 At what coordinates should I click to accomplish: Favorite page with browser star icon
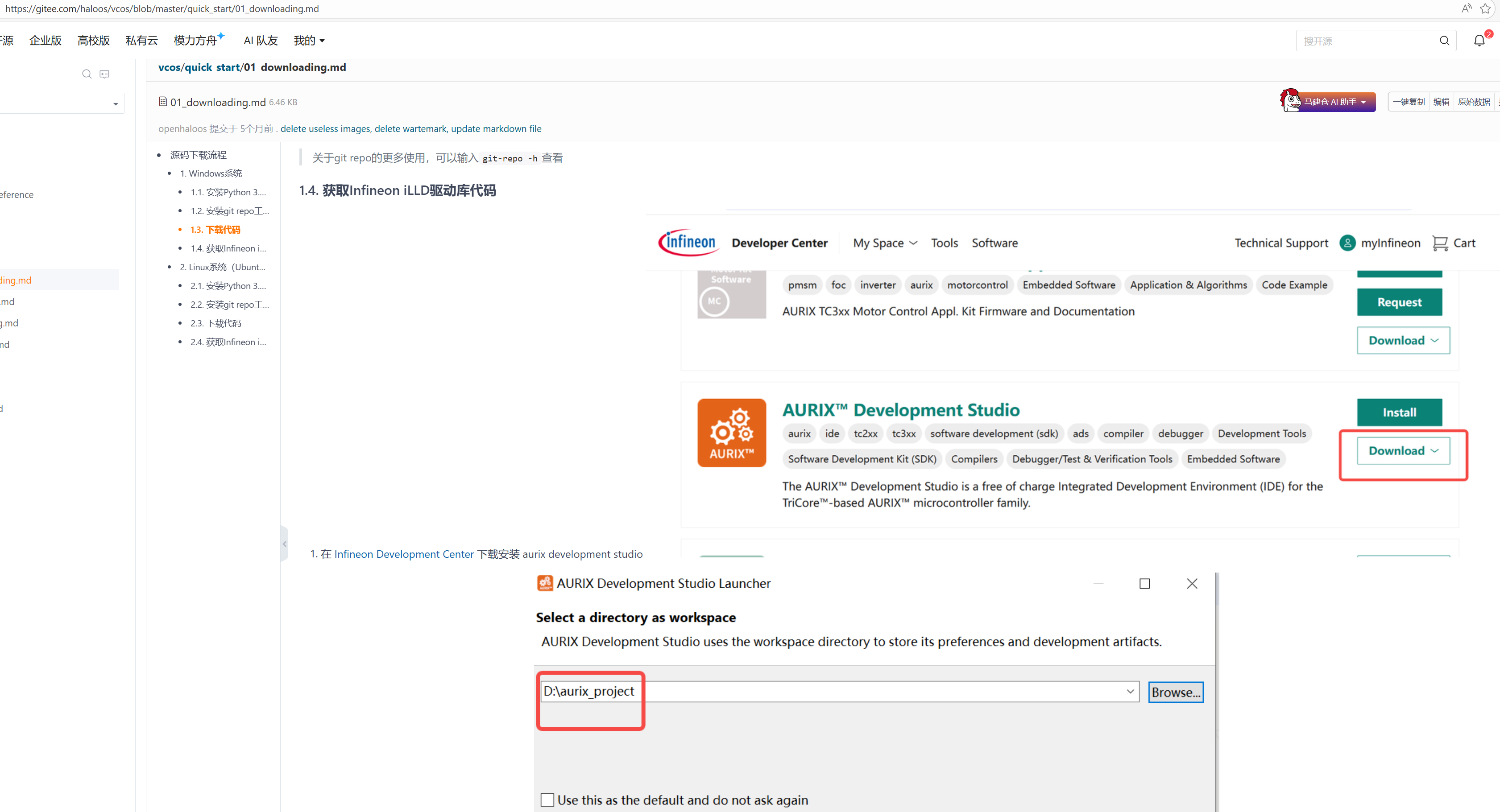click(x=1485, y=9)
